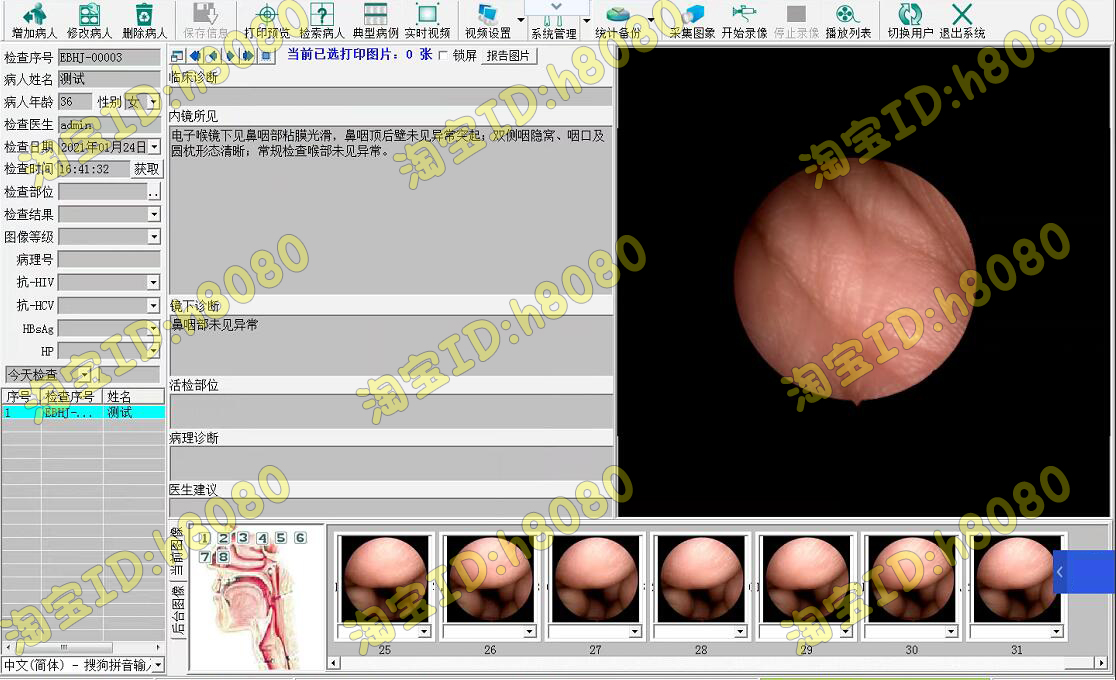Click the 统计备份 (statistics backup) icon
Viewport: 1116px width, 680px height.
[x=617, y=20]
